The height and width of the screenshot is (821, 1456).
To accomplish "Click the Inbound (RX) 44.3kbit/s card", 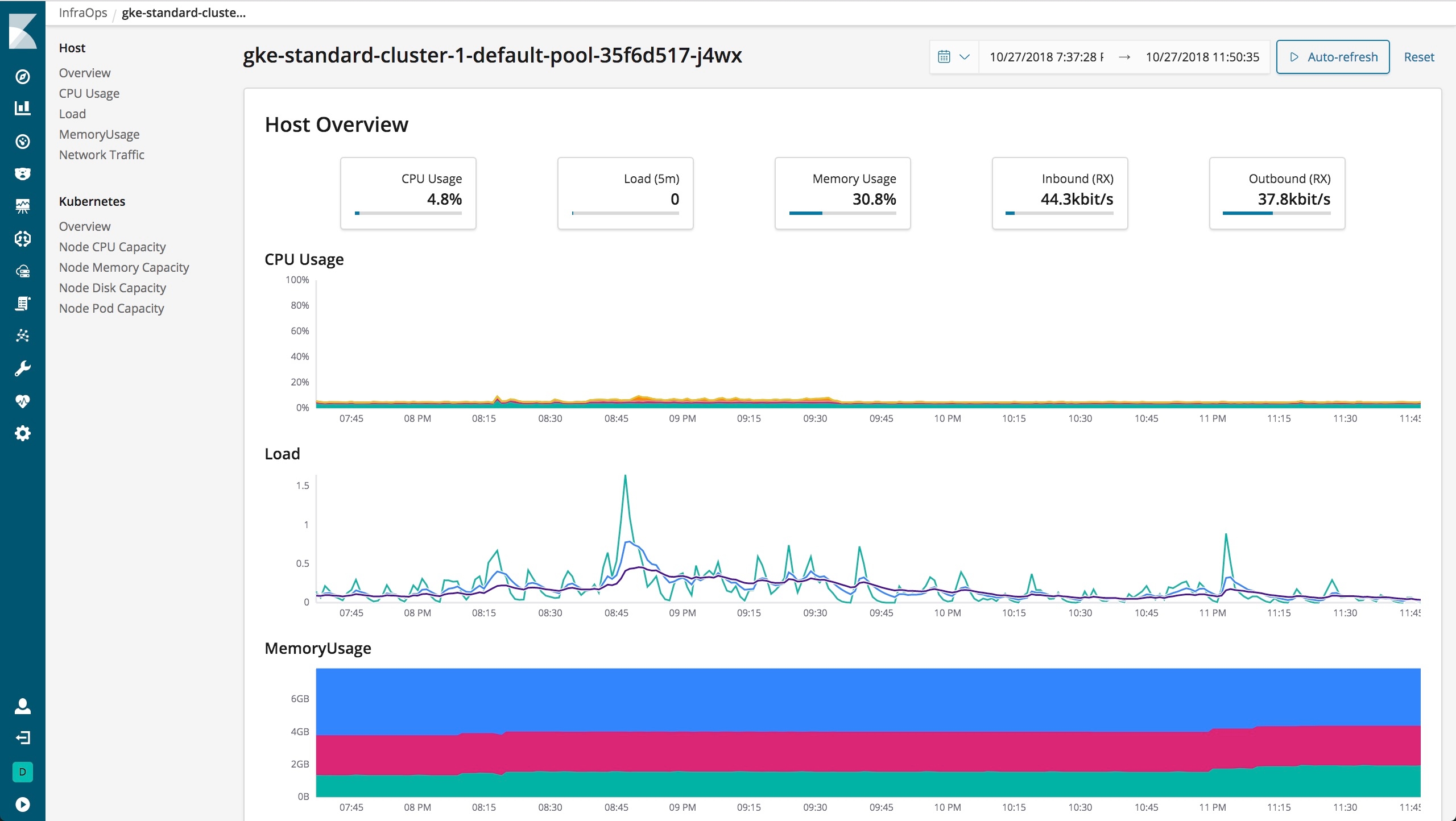I will coord(1060,193).
